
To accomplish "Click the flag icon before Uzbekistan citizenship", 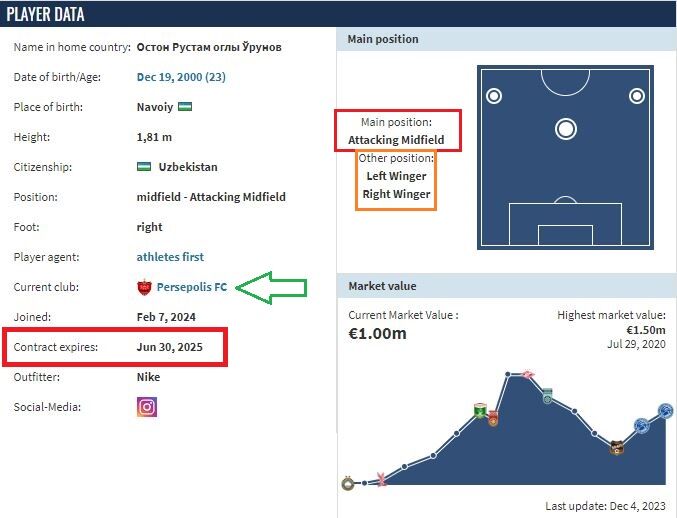I will pos(144,167).
